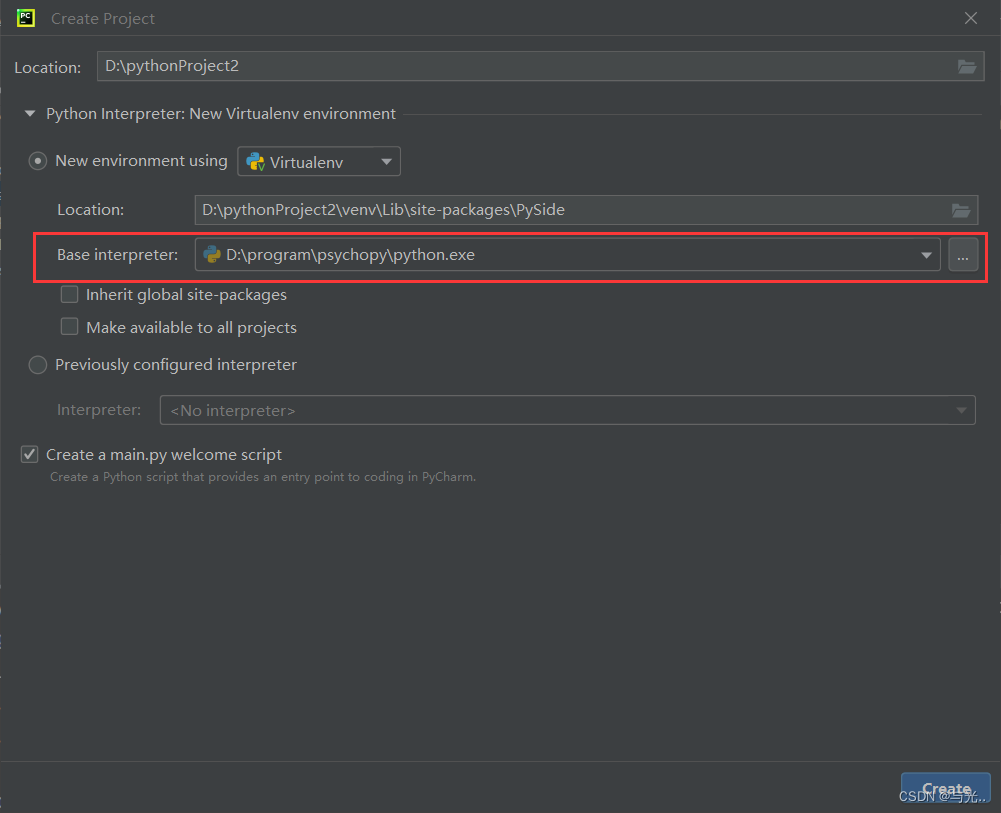Screen dimensions: 1001x813
Task: Expand the Base interpreter dropdown arrow
Action: coord(926,255)
